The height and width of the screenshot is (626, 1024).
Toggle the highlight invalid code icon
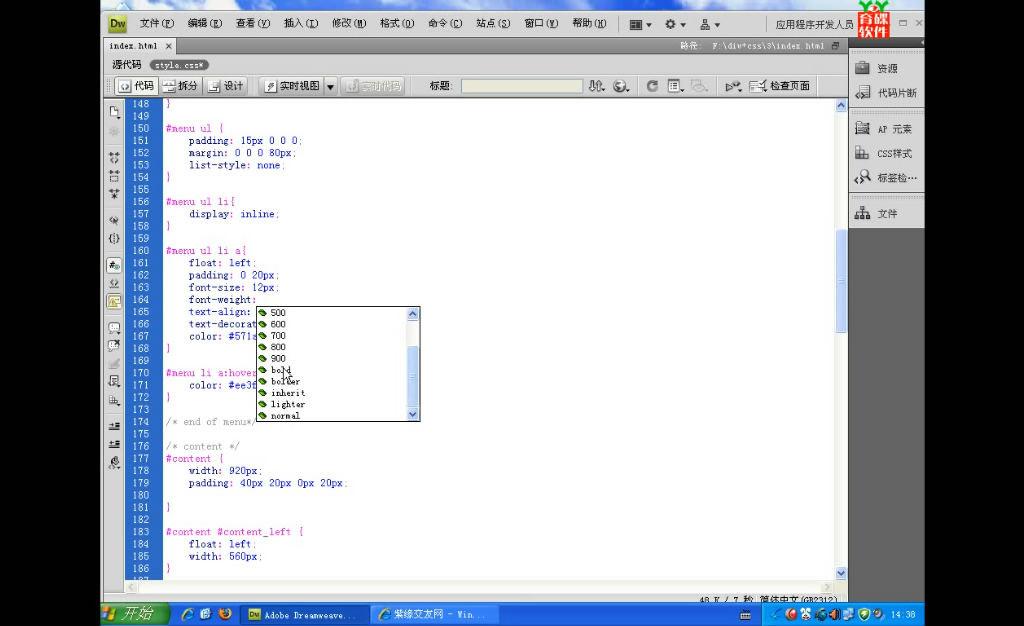[114, 283]
